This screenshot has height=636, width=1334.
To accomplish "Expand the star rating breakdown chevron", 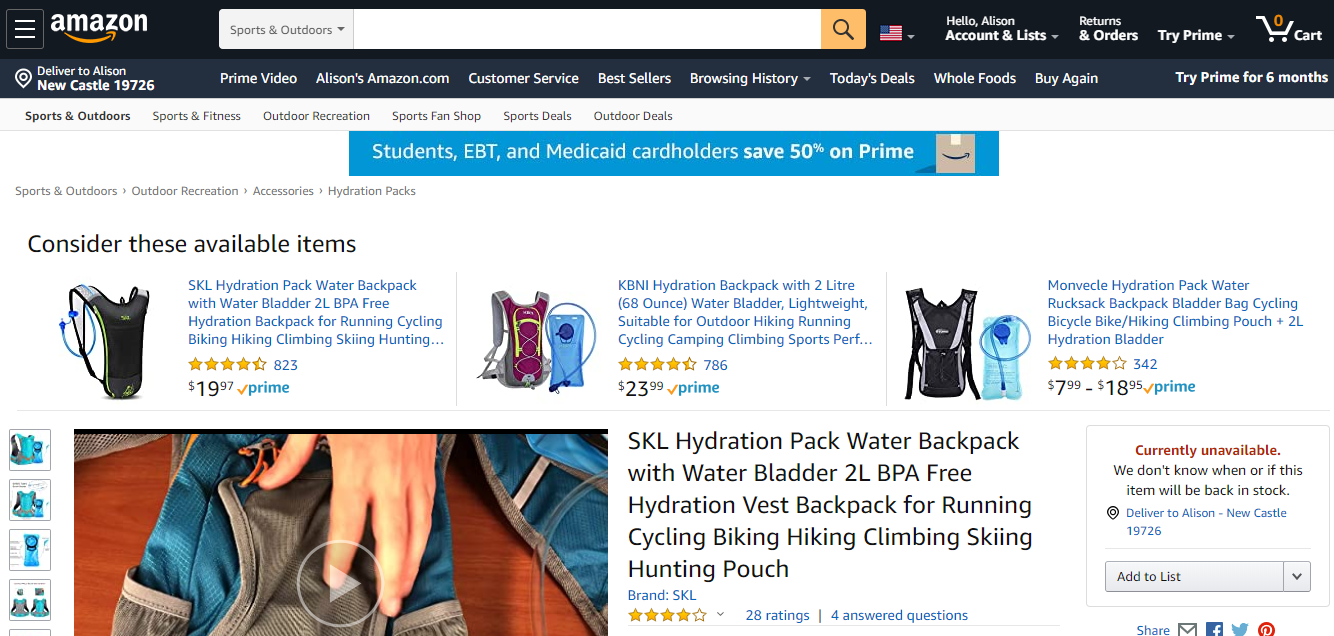I will (720, 615).
